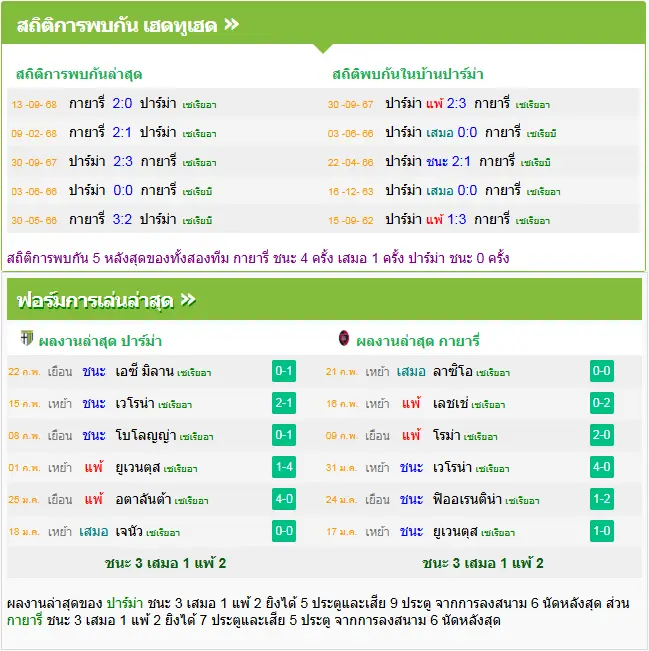Screen dimensions: 649x651
Task: Click the 2:1 score in the 09-02-68 row
Action: pyautogui.click(x=122, y=132)
